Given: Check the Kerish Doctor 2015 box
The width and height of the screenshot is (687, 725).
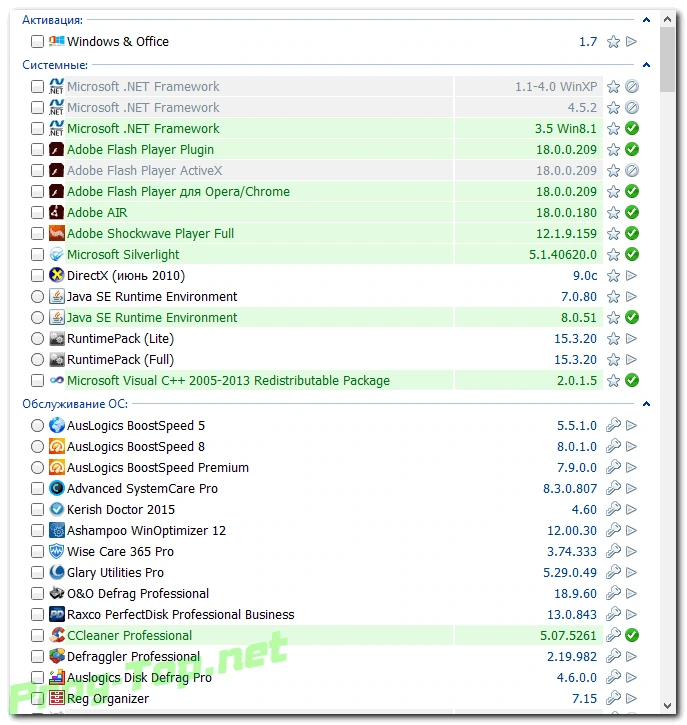Looking at the screenshot, I should tap(37, 510).
